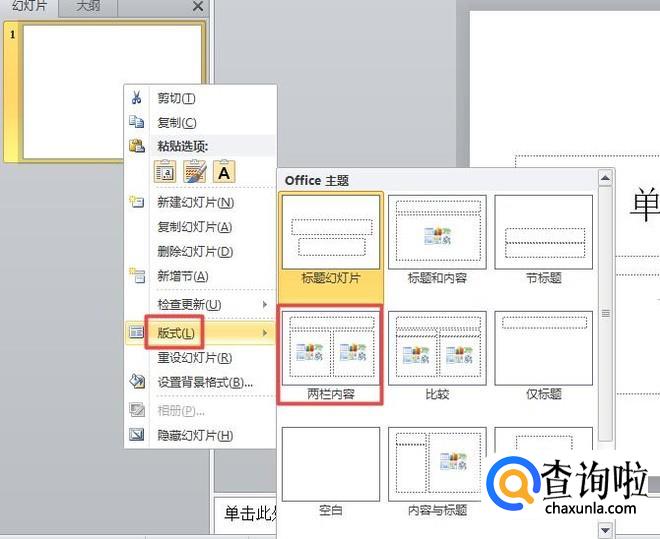This screenshot has width=660, height=539.
Task: Choose paste keep source formatting icon
Action: (x=194, y=171)
